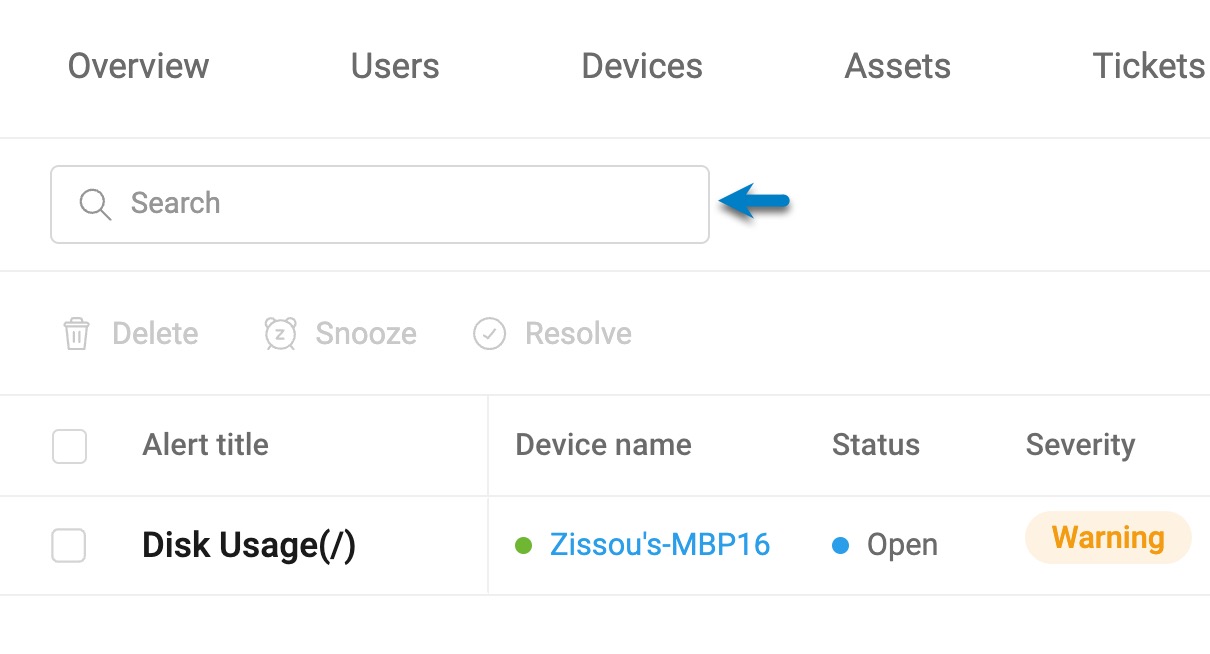Image resolution: width=1210 pixels, height=654 pixels.
Task: Sort by the Status column header
Action: click(875, 445)
